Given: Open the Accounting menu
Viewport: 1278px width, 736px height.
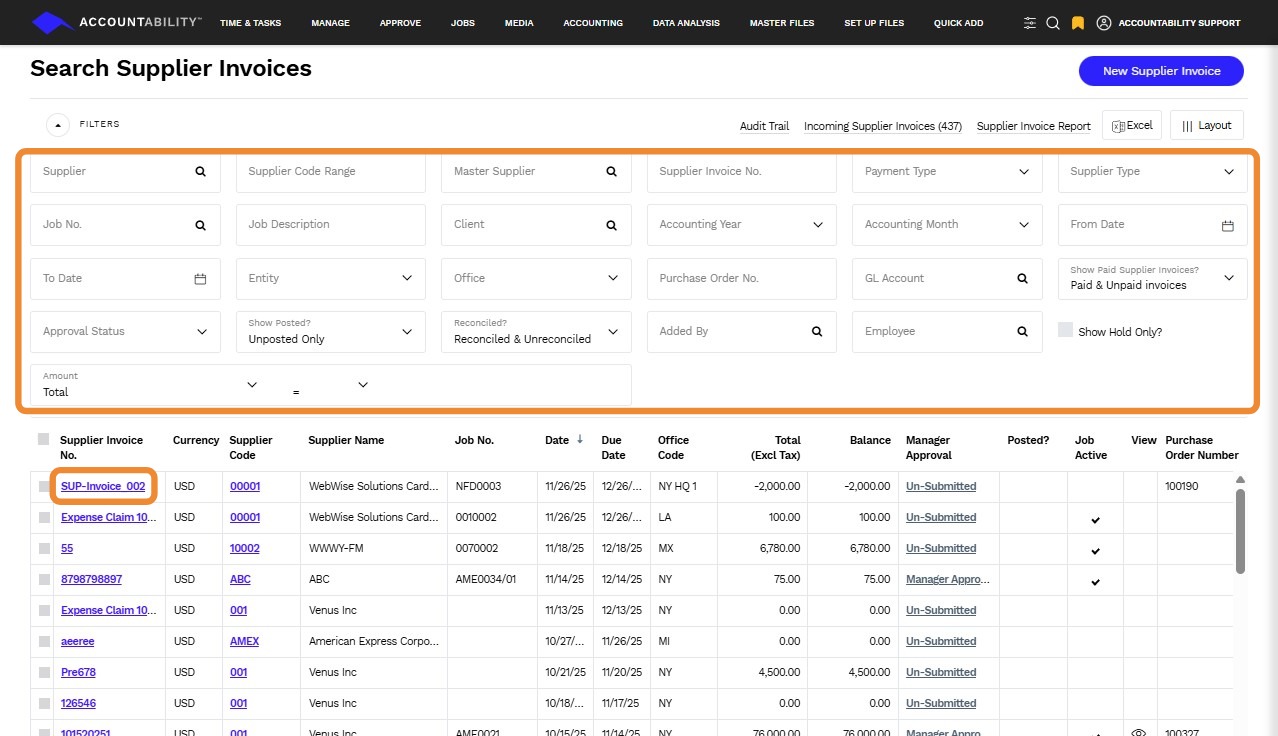Looking at the screenshot, I should coord(593,23).
